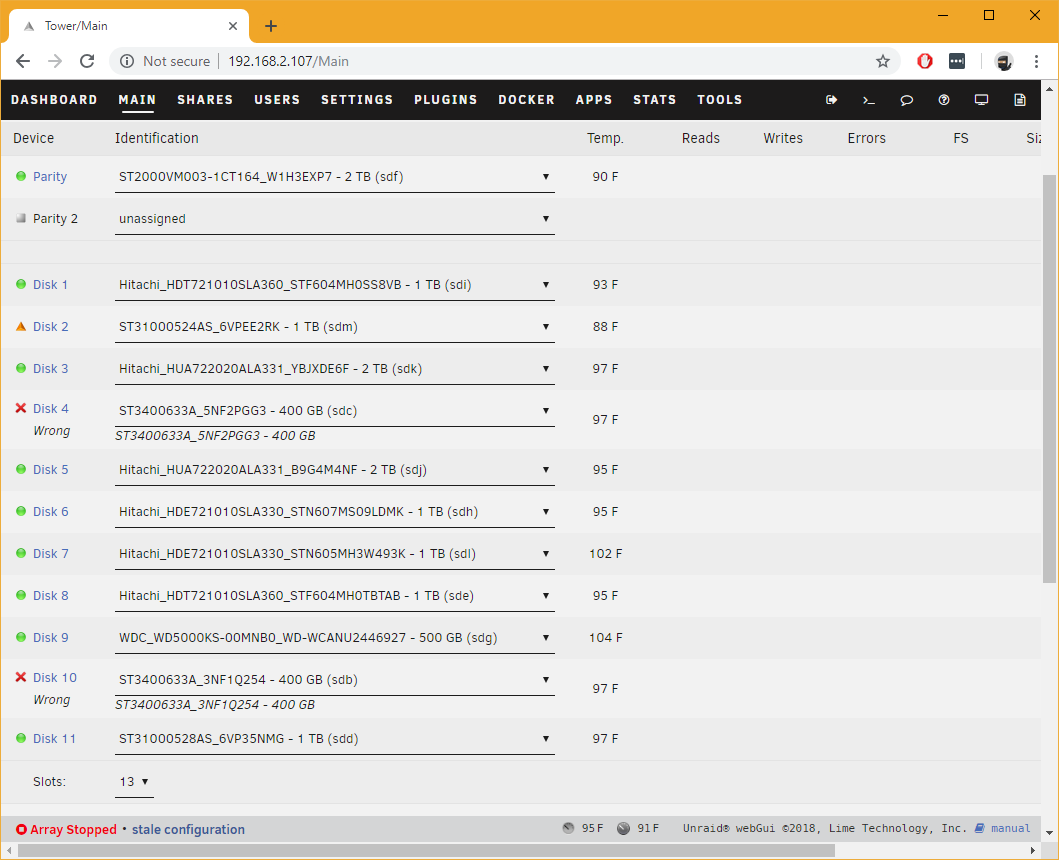Bookmark page with the star icon
1059x860 pixels.
click(x=883, y=61)
